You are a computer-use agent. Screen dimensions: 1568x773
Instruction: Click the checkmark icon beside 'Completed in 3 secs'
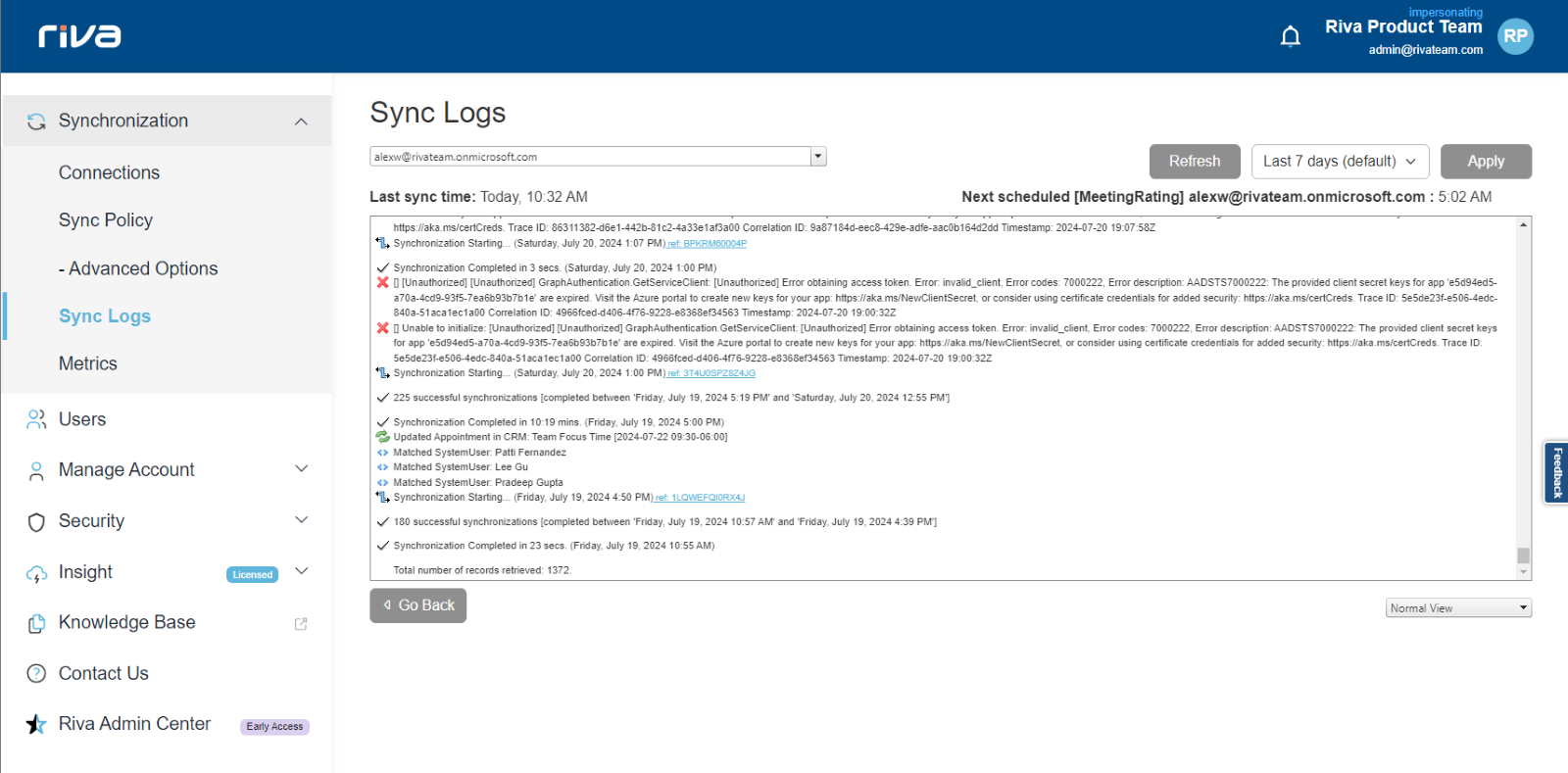tap(383, 267)
